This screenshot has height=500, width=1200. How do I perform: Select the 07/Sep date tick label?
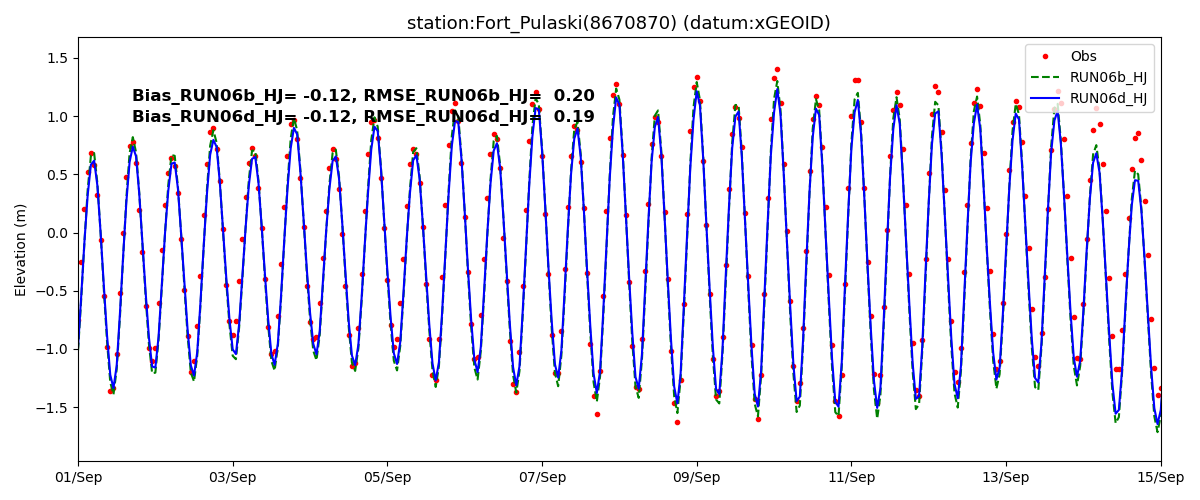click(542, 477)
